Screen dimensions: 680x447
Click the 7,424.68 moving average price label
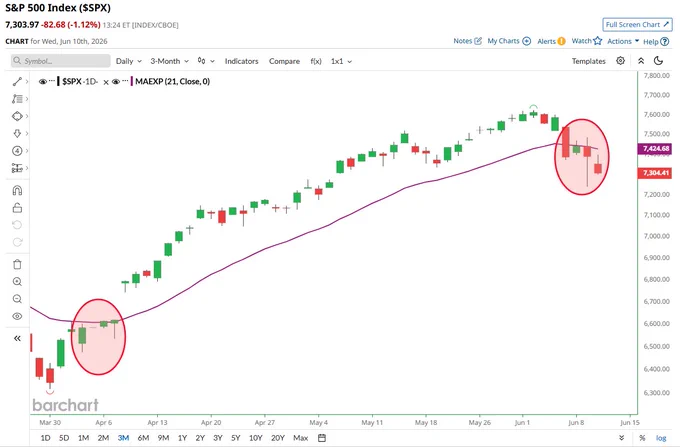(655, 149)
